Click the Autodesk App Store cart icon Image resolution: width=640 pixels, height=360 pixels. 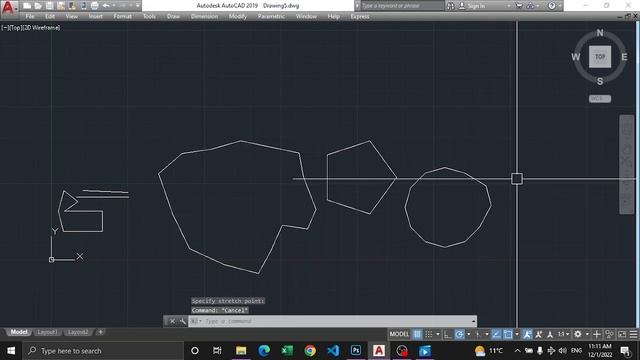[x=519, y=6]
